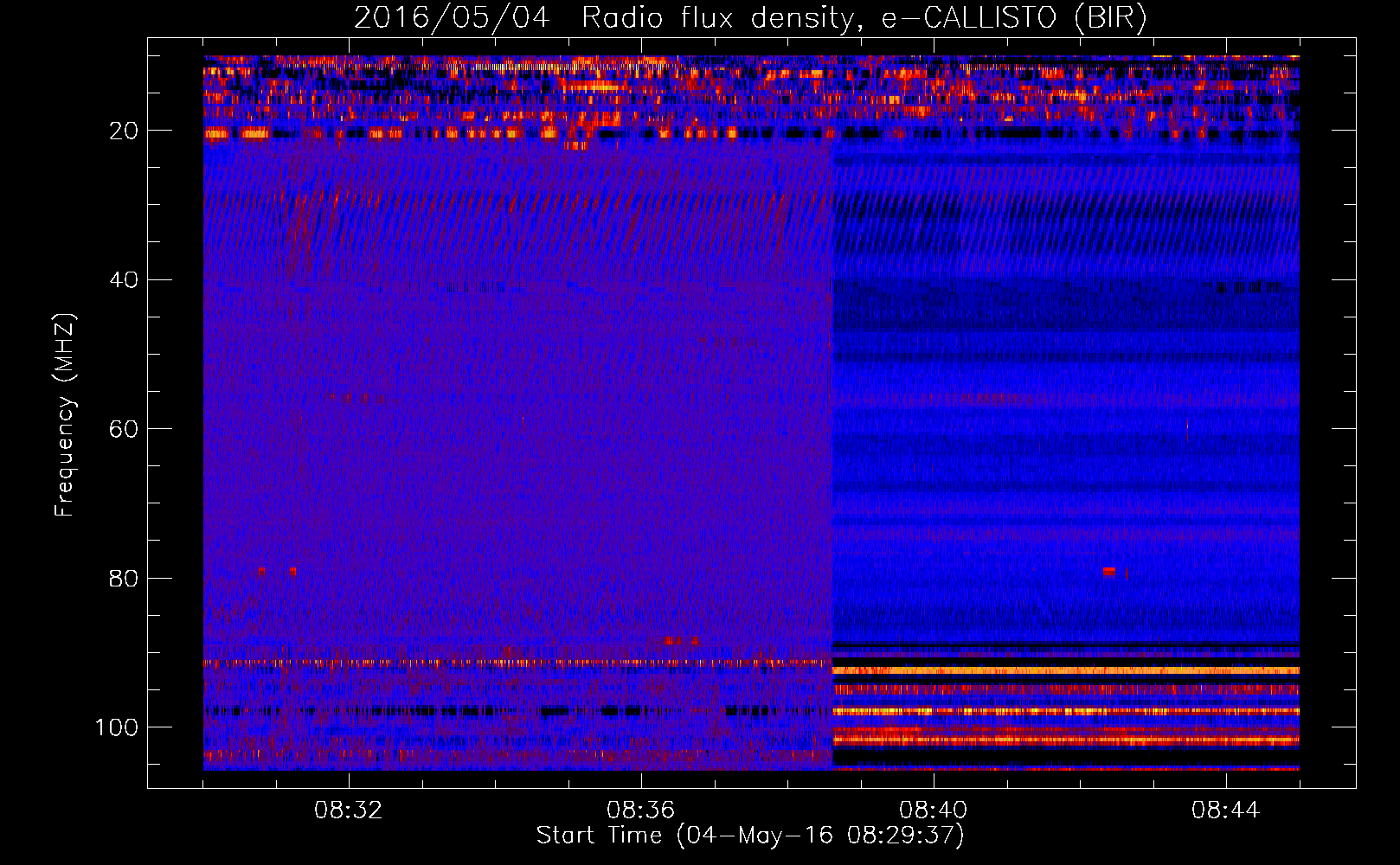Select the 20 MHz frequency tick label
Screen dimensions: 1400x865
pyautogui.click(x=125, y=131)
